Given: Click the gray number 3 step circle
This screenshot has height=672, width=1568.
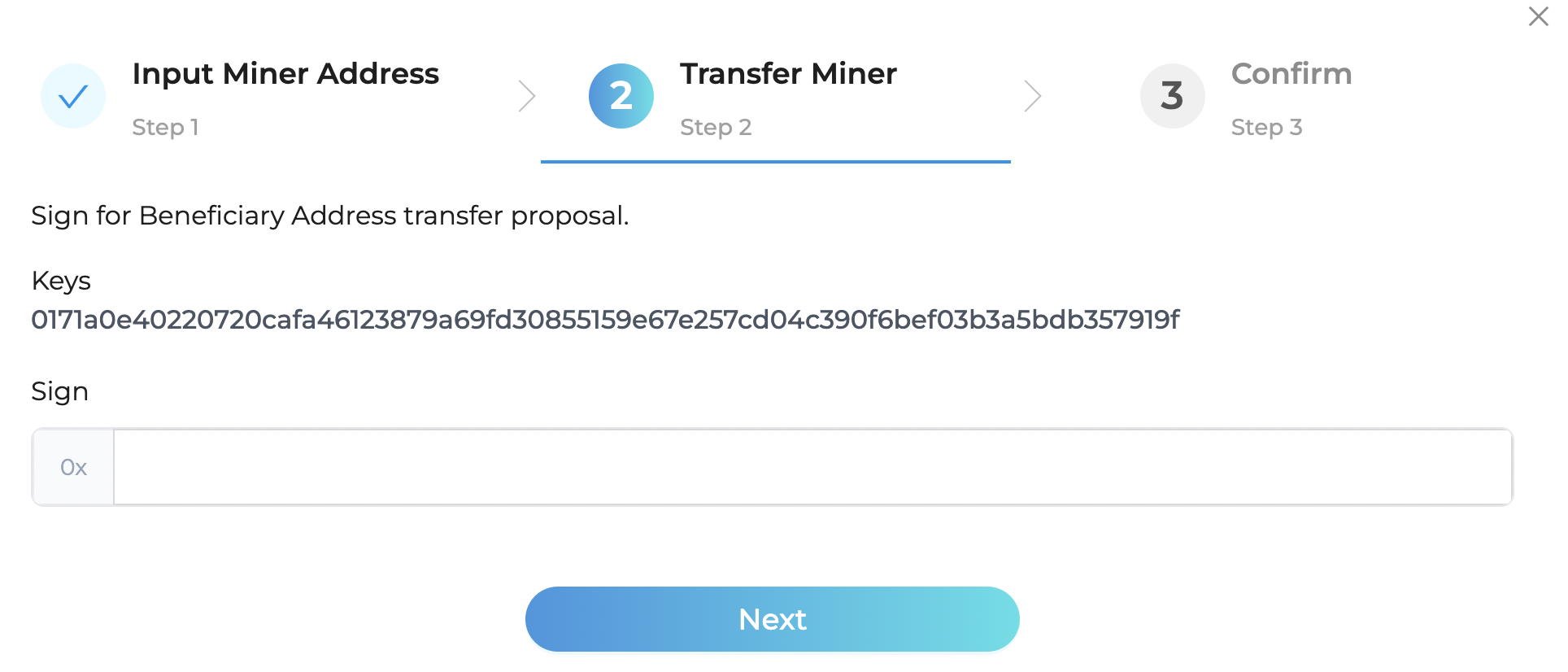Looking at the screenshot, I should tap(1172, 96).
